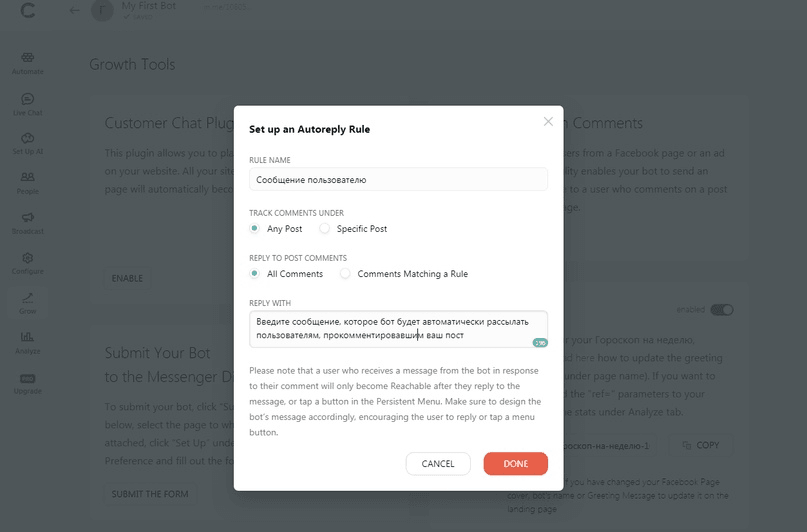The width and height of the screenshot is (807, 532).
Task: Open the Broadcast megaphone icon
Action: (28, 218)
